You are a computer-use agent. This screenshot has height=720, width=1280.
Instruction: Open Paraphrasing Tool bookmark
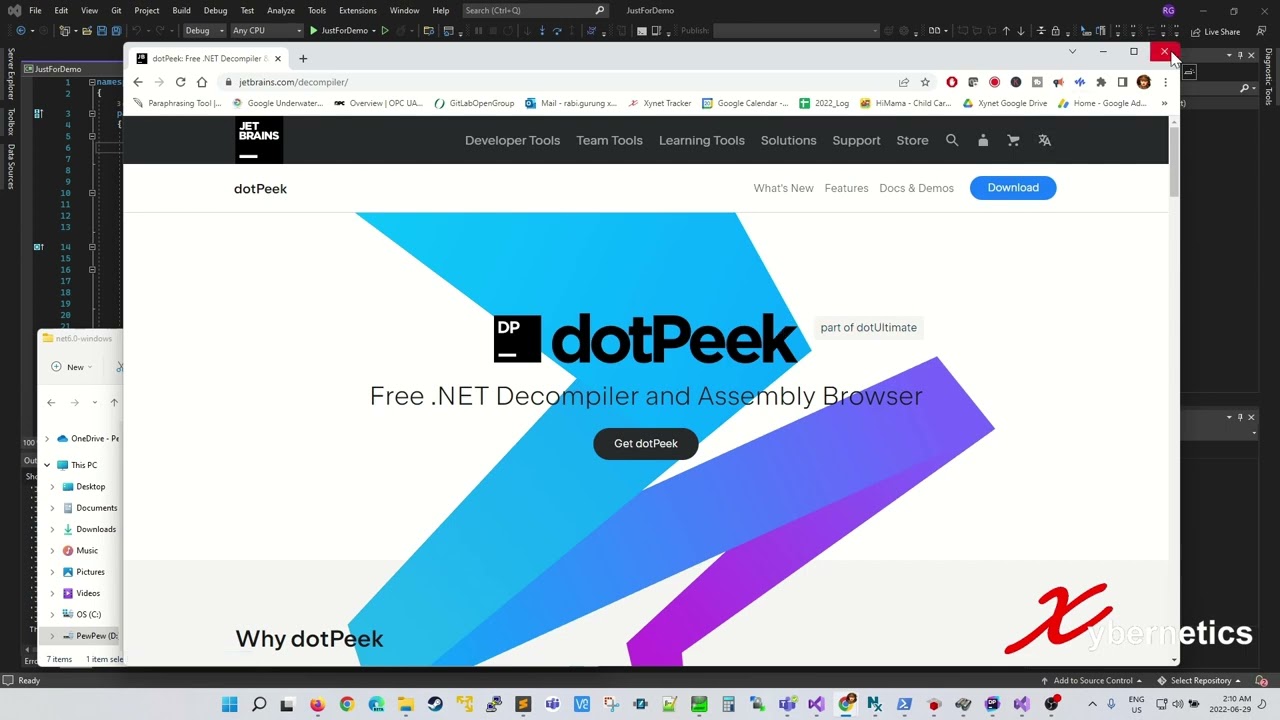tap(177, 103)
